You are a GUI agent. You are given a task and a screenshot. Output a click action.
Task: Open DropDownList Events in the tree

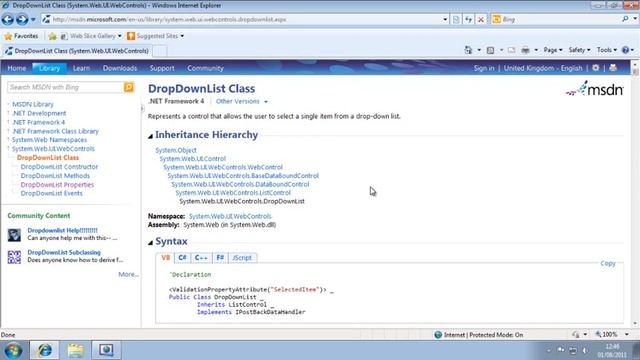point(51,193)
